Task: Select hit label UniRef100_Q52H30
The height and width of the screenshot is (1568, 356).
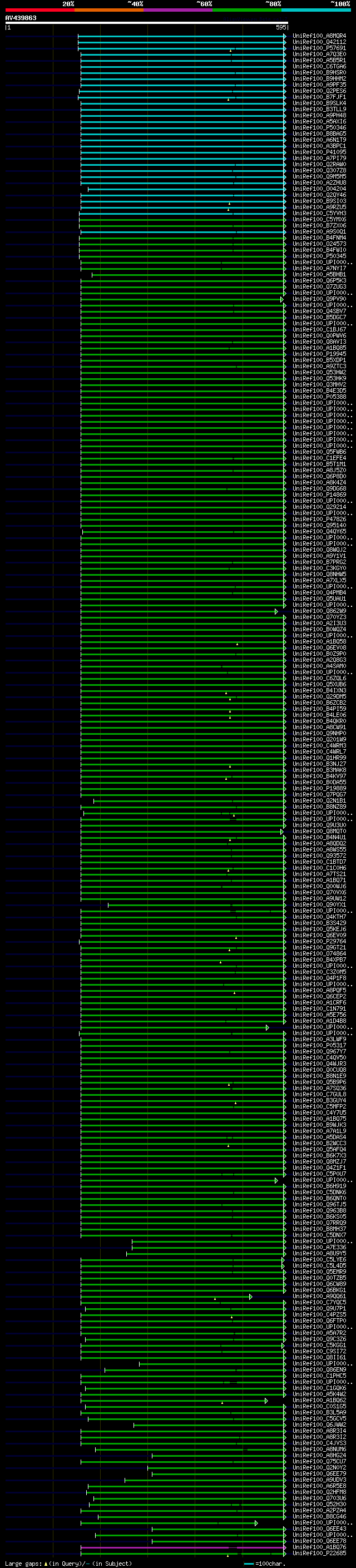Action: [x=319, y=1504]
